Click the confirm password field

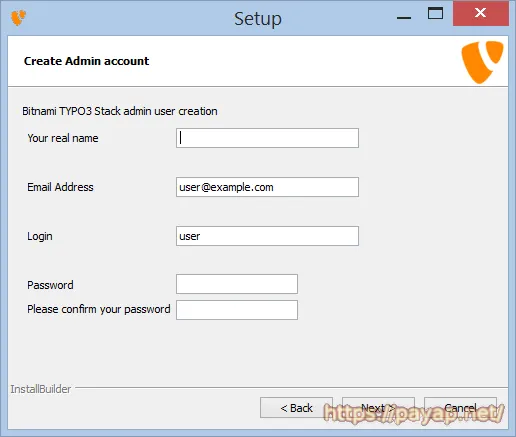click(x=237, y=310)
